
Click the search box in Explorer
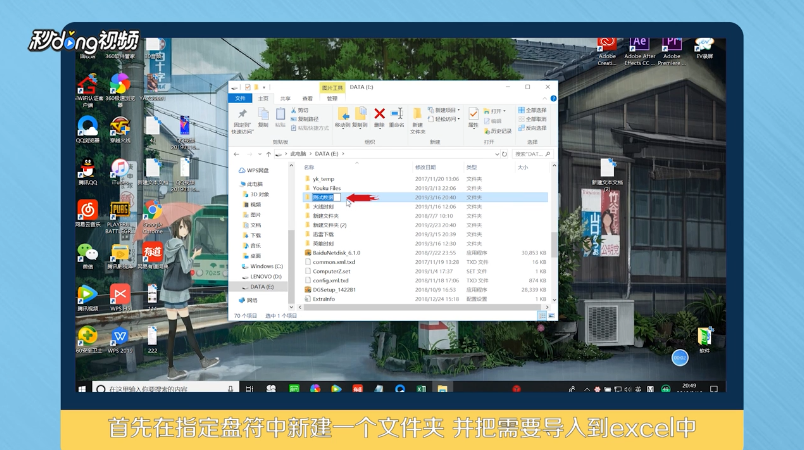(x=532, y=154)
